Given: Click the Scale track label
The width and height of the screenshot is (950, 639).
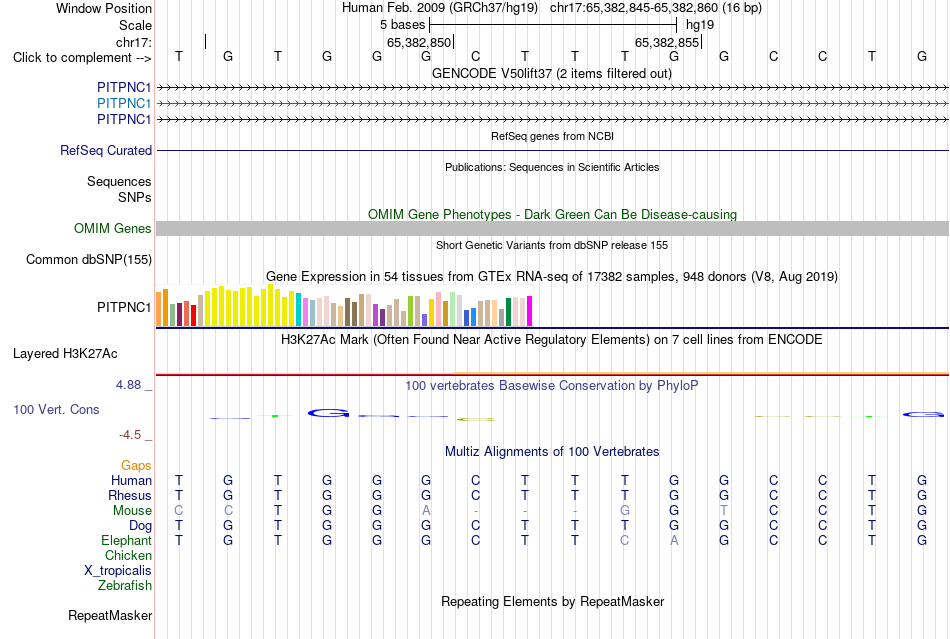Looking at the screenshot, I should coord(135,25).
